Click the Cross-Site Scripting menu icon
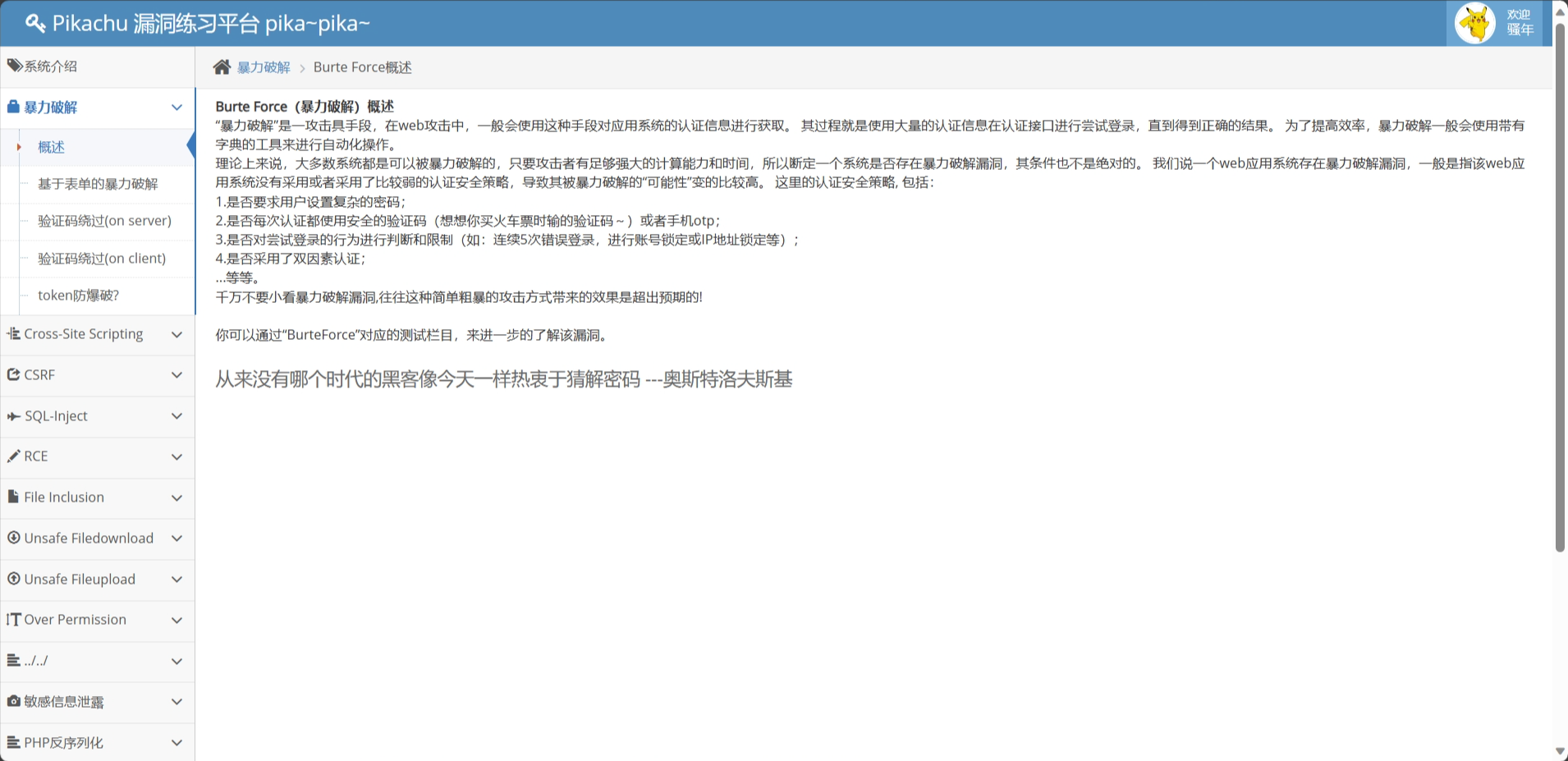Image resolution: width=1568 pixels, height=761 pixels. click(x=13, y=333)
